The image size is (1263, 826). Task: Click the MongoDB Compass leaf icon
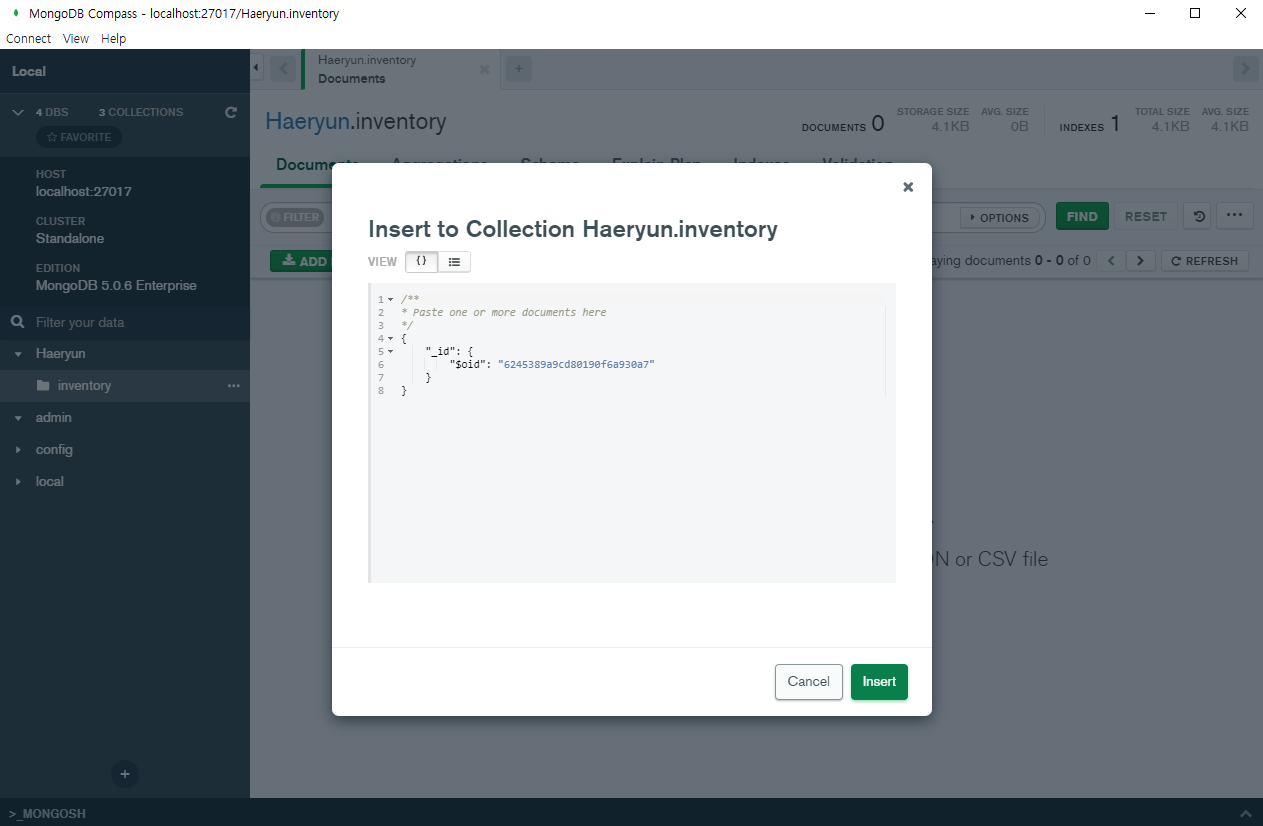(x=15, y=13)
